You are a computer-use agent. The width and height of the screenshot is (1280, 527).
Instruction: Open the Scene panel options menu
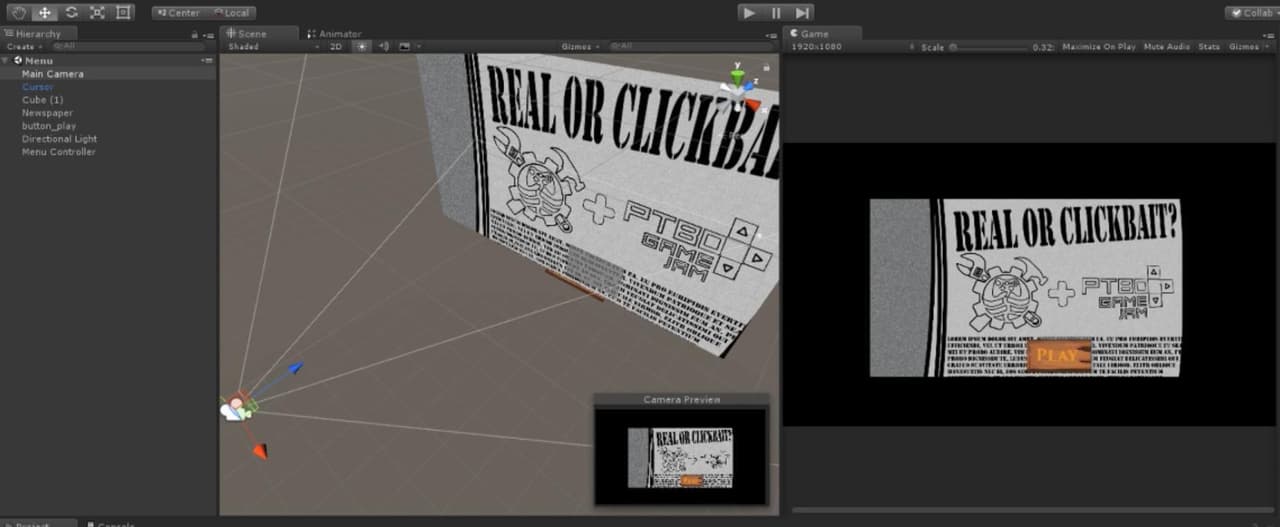[773, 34]
